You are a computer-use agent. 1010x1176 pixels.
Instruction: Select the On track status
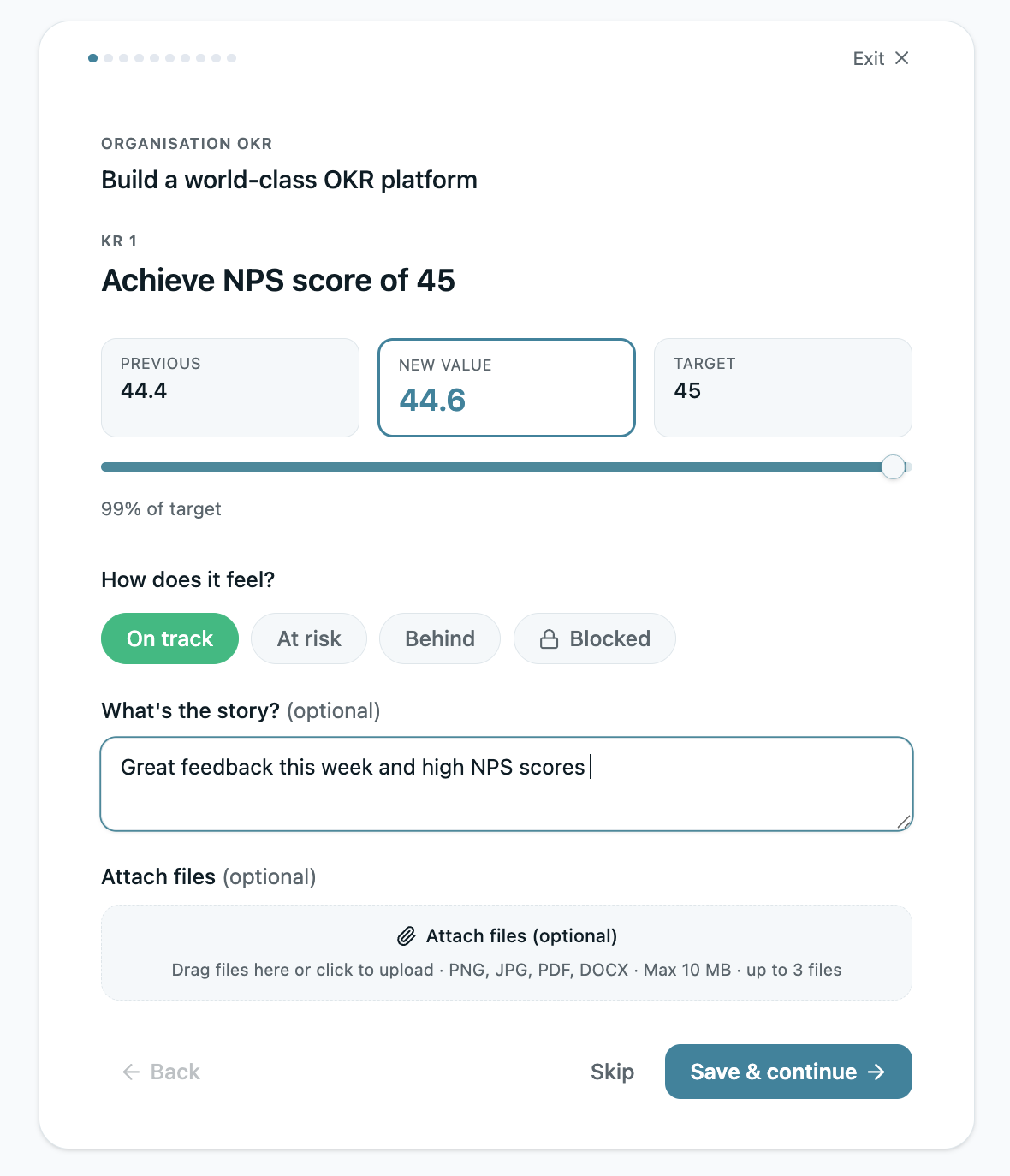point(169,638)
